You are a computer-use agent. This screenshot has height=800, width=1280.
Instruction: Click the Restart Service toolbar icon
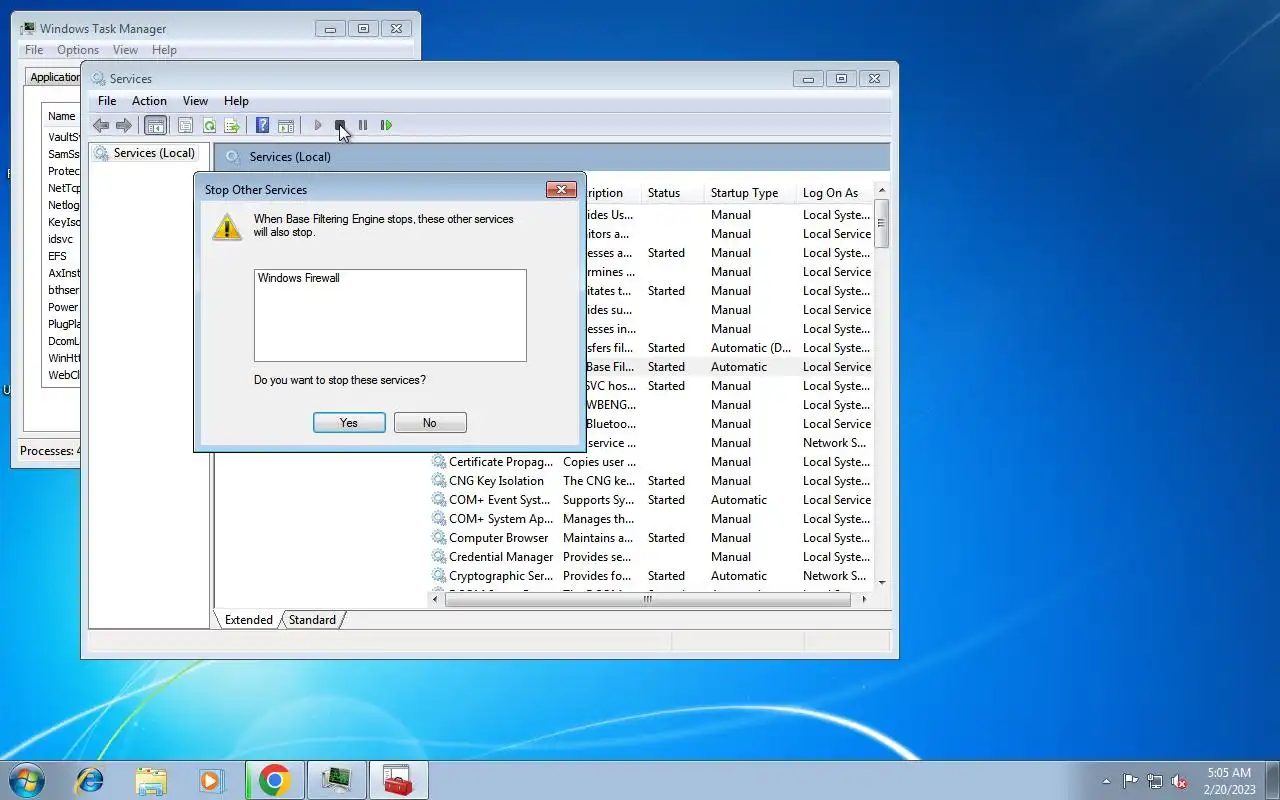click(386, 125)
